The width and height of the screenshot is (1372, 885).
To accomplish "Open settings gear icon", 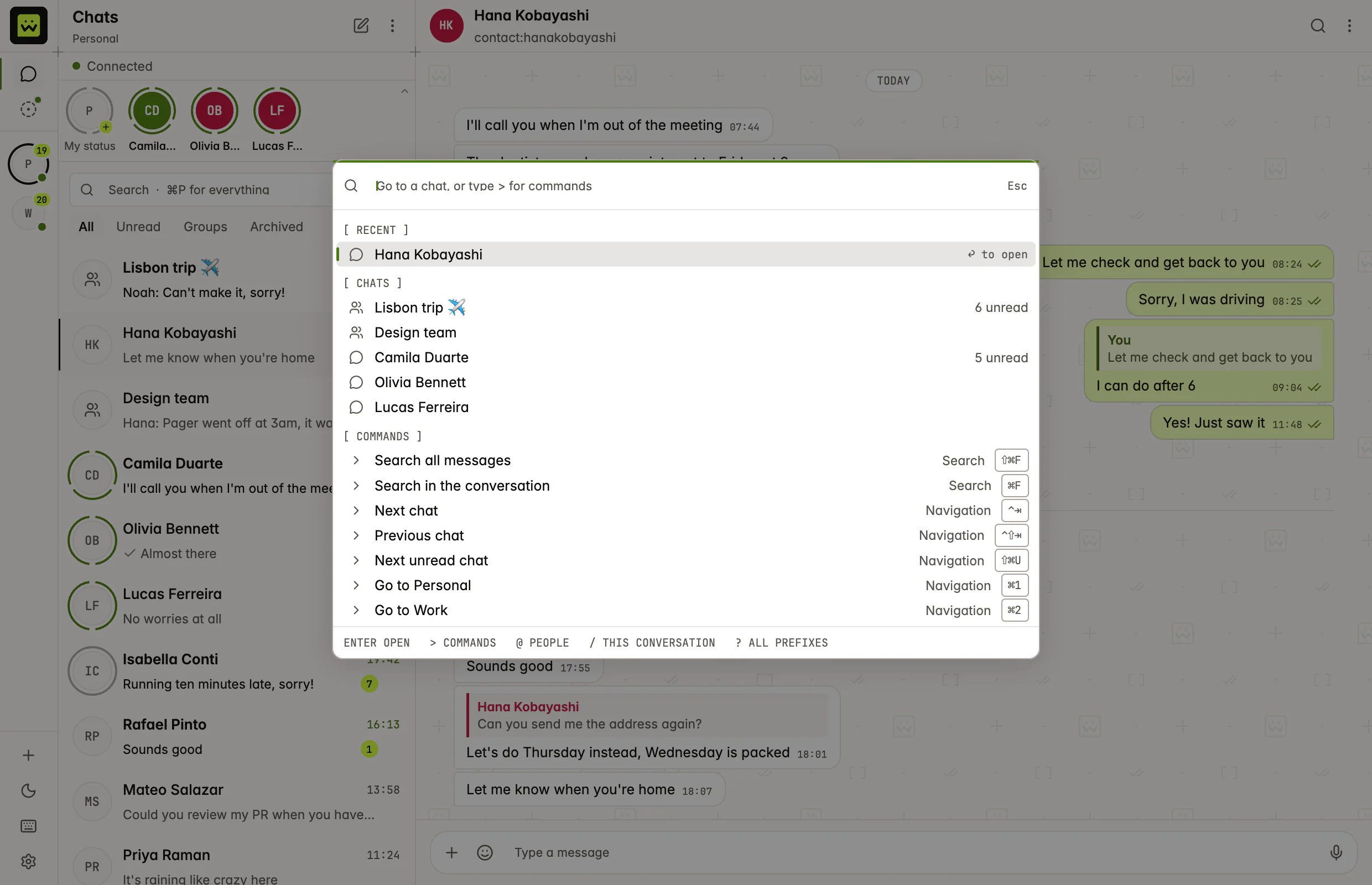I will [28, 861].
